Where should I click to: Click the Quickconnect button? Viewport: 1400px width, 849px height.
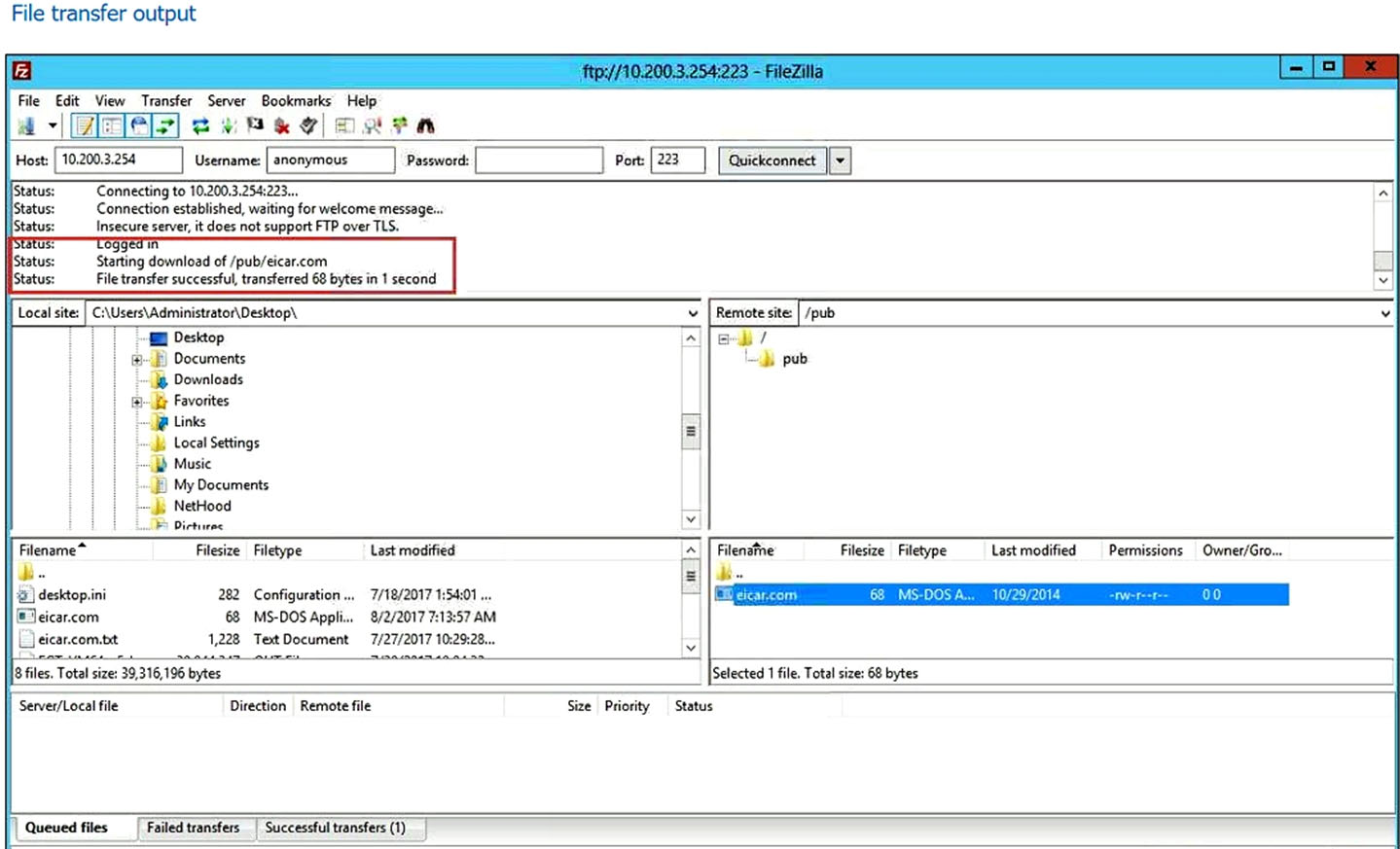[772, 160]
